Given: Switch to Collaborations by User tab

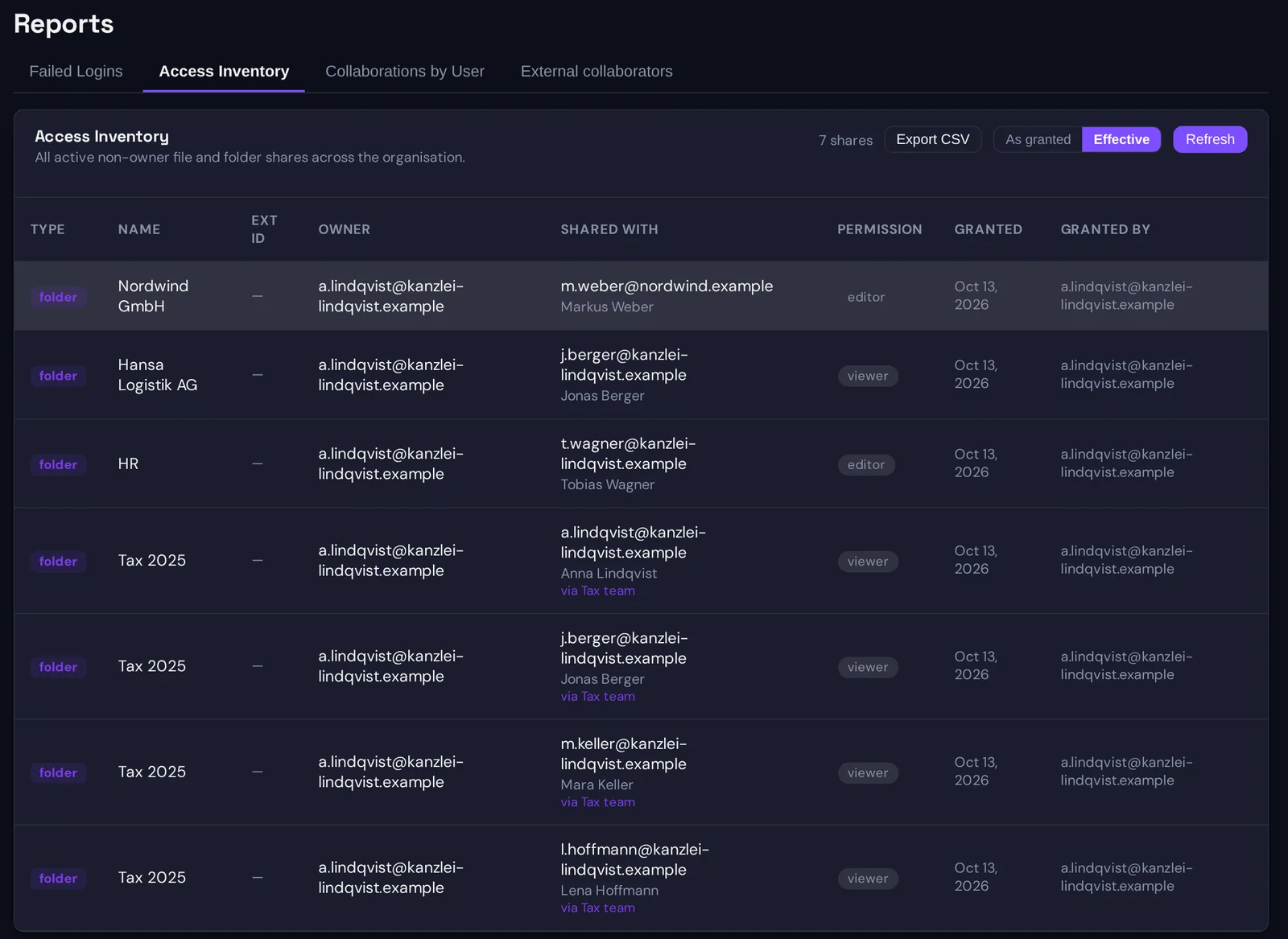Looking at the screenshot, I should tap(405, 72).
